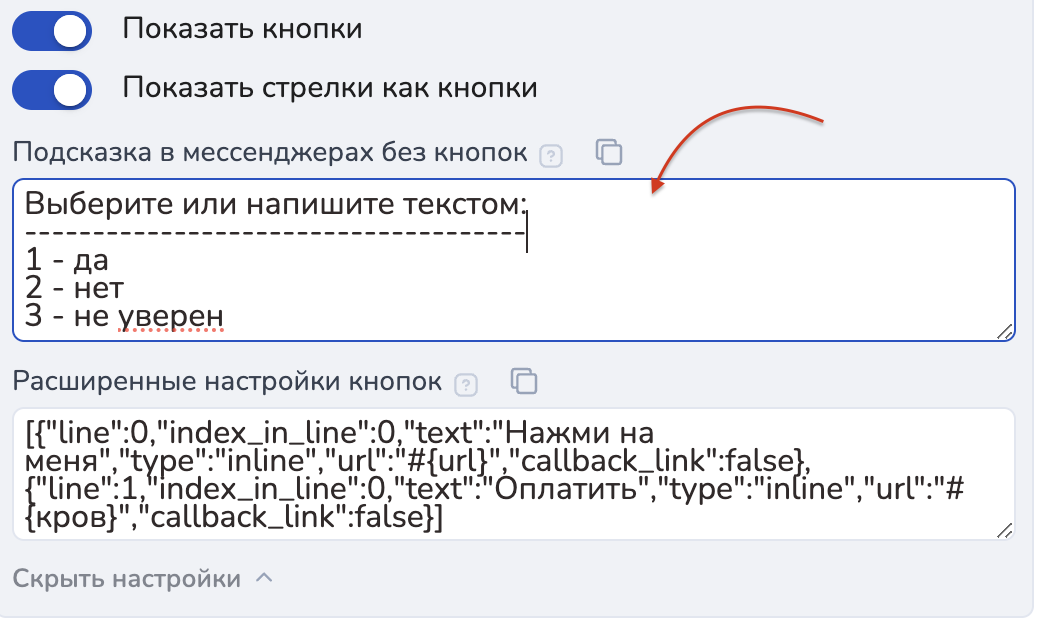Toggle the 'Показать кнопки' switch
This screenshot has width=1048, height=628.
coord(52,30)
